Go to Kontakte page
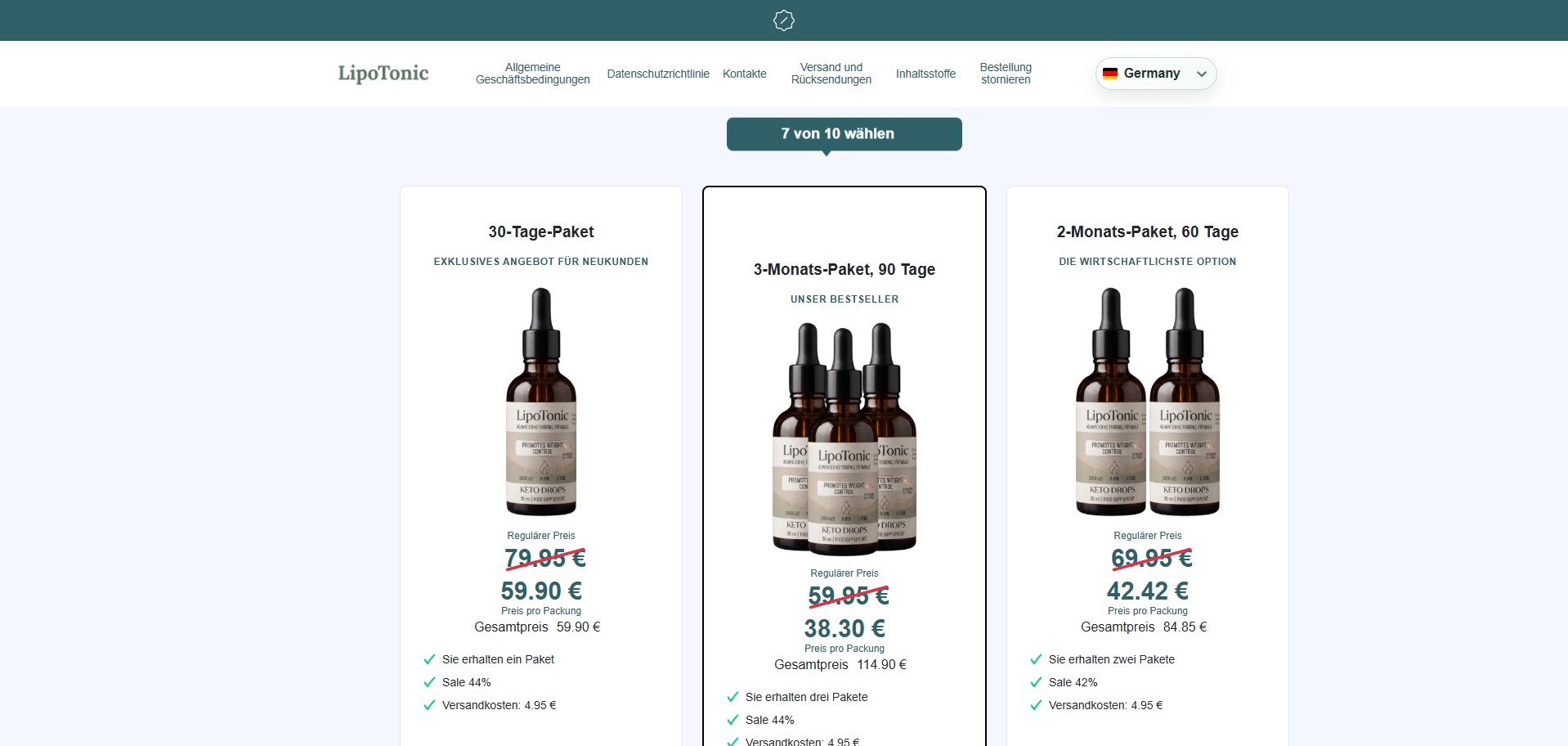 (745, 74)
